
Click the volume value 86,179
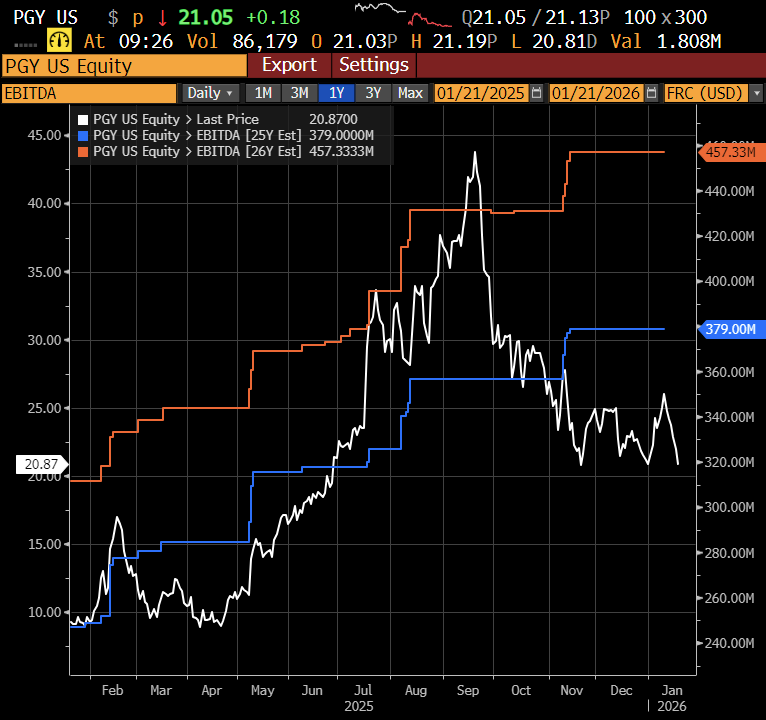tap(265, 42)
